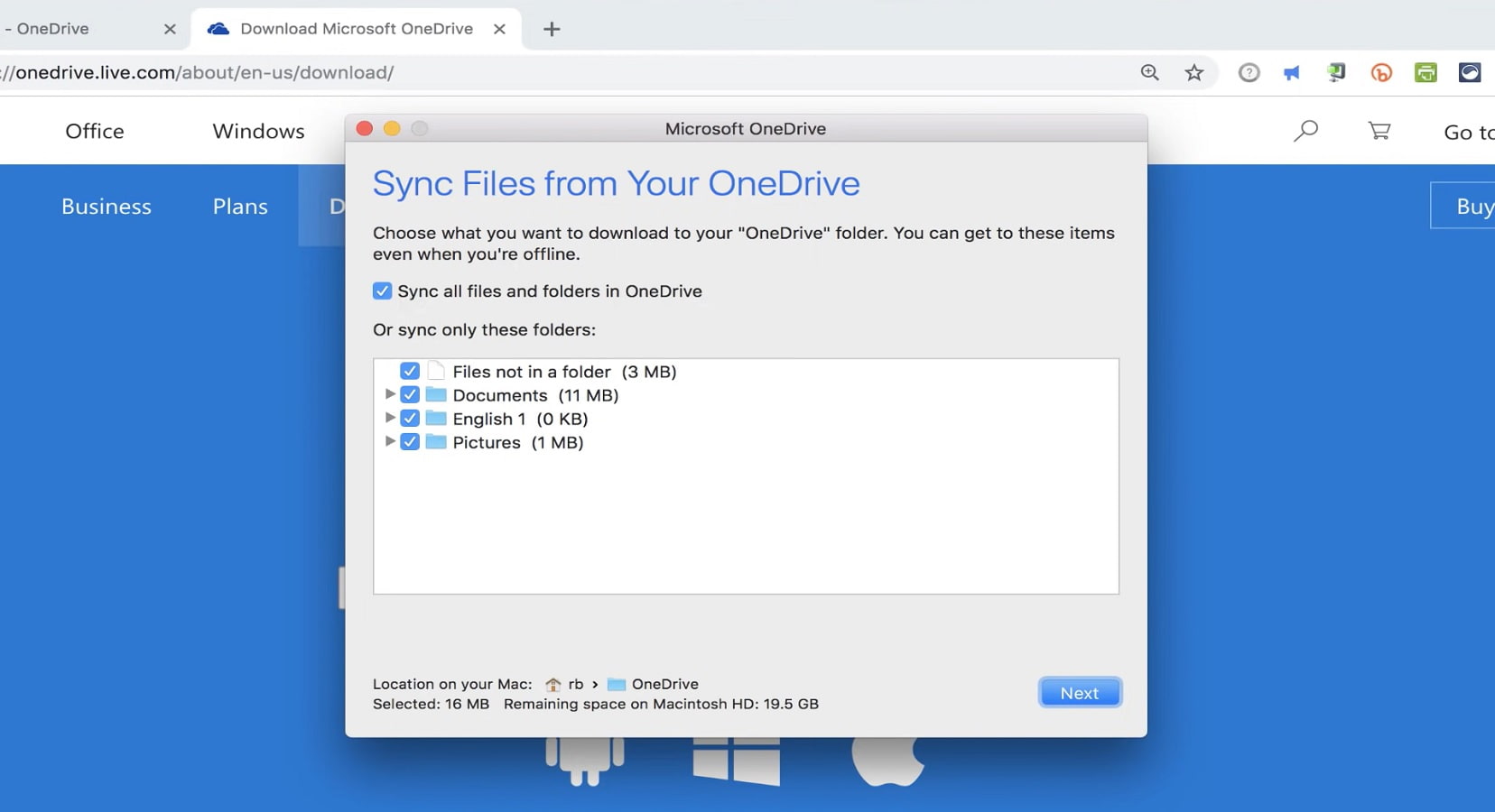
Task: Click the English 1 folder icon
Action: (x=436, y=418)
